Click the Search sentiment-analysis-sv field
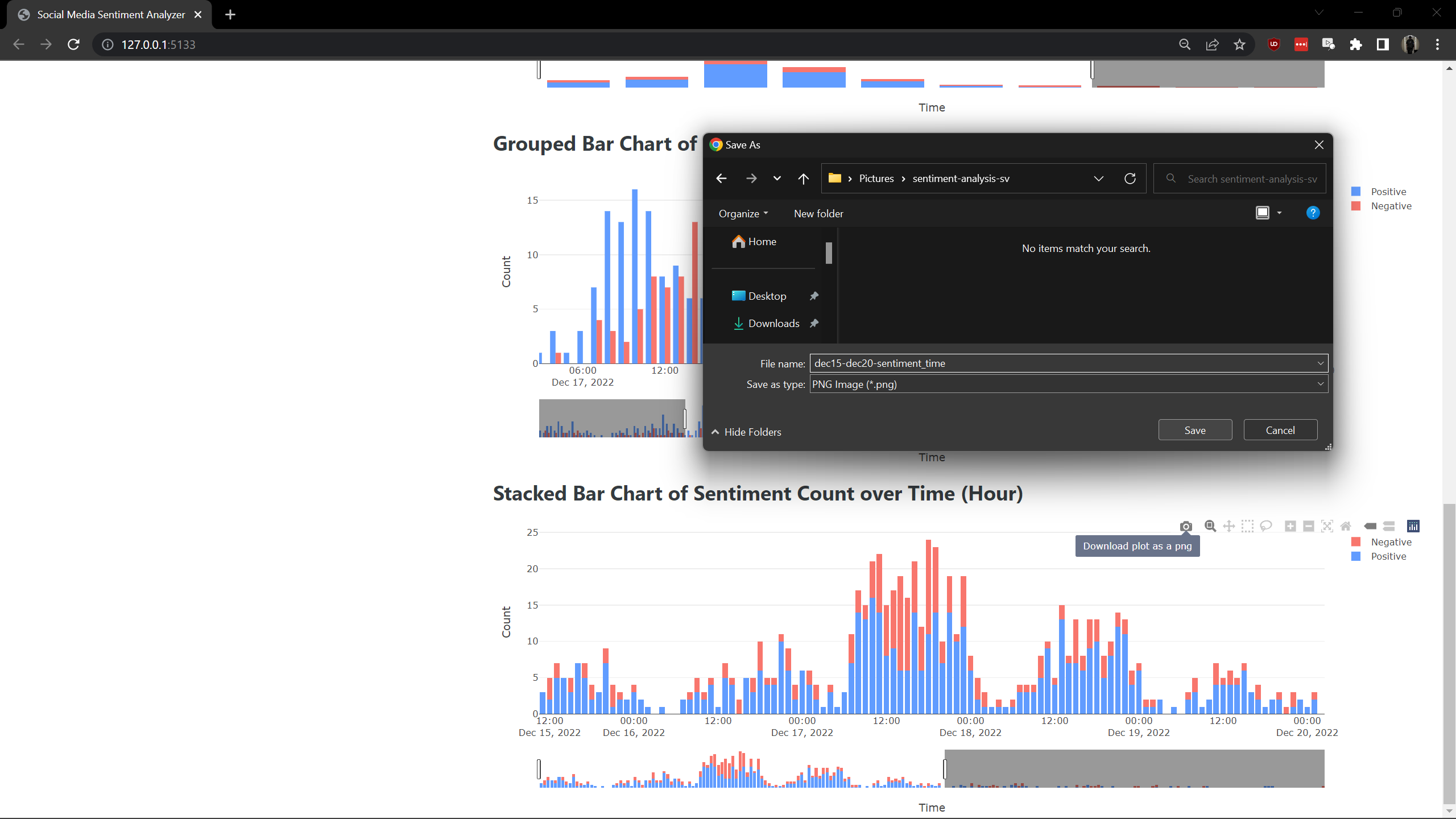Viewport: 1456px width, 819px height. [1240, 178]
